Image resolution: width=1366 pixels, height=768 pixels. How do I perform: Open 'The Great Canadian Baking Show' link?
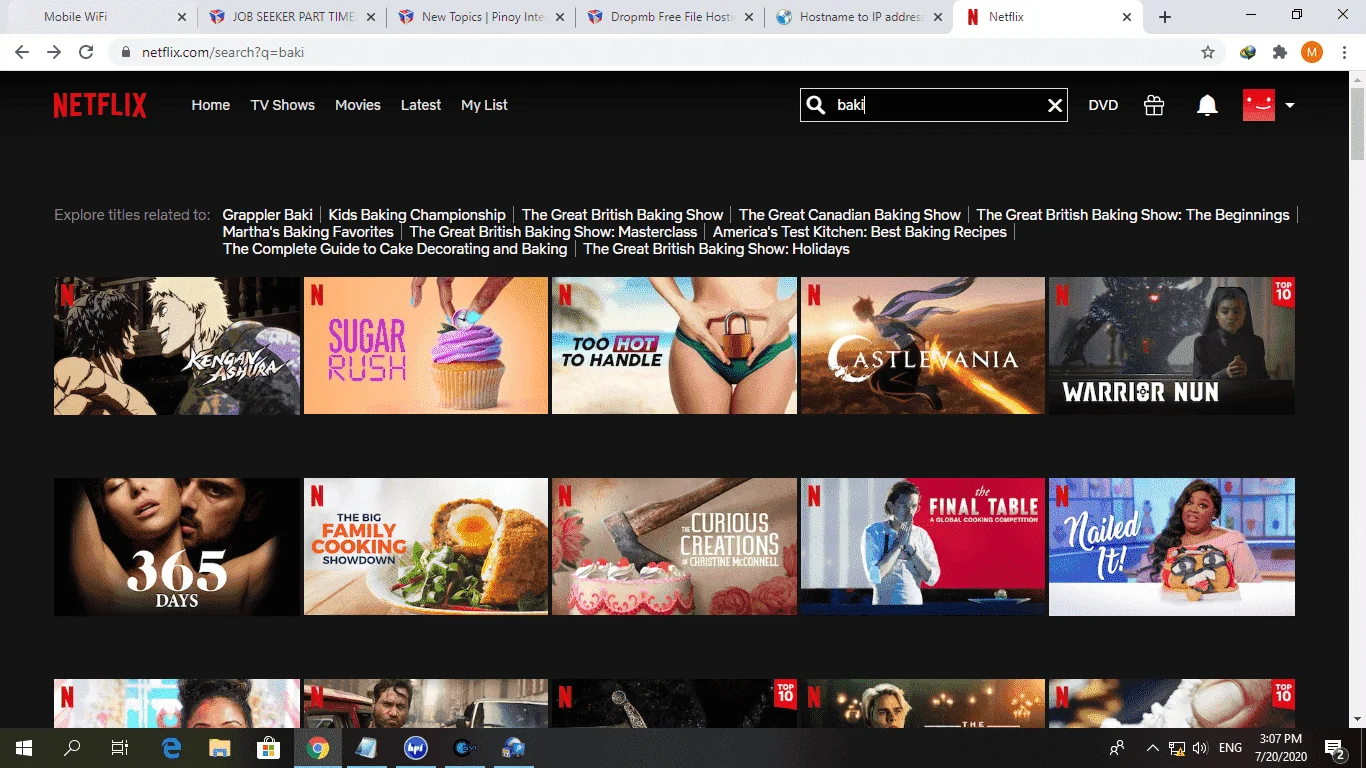click(x=850, y=215)
